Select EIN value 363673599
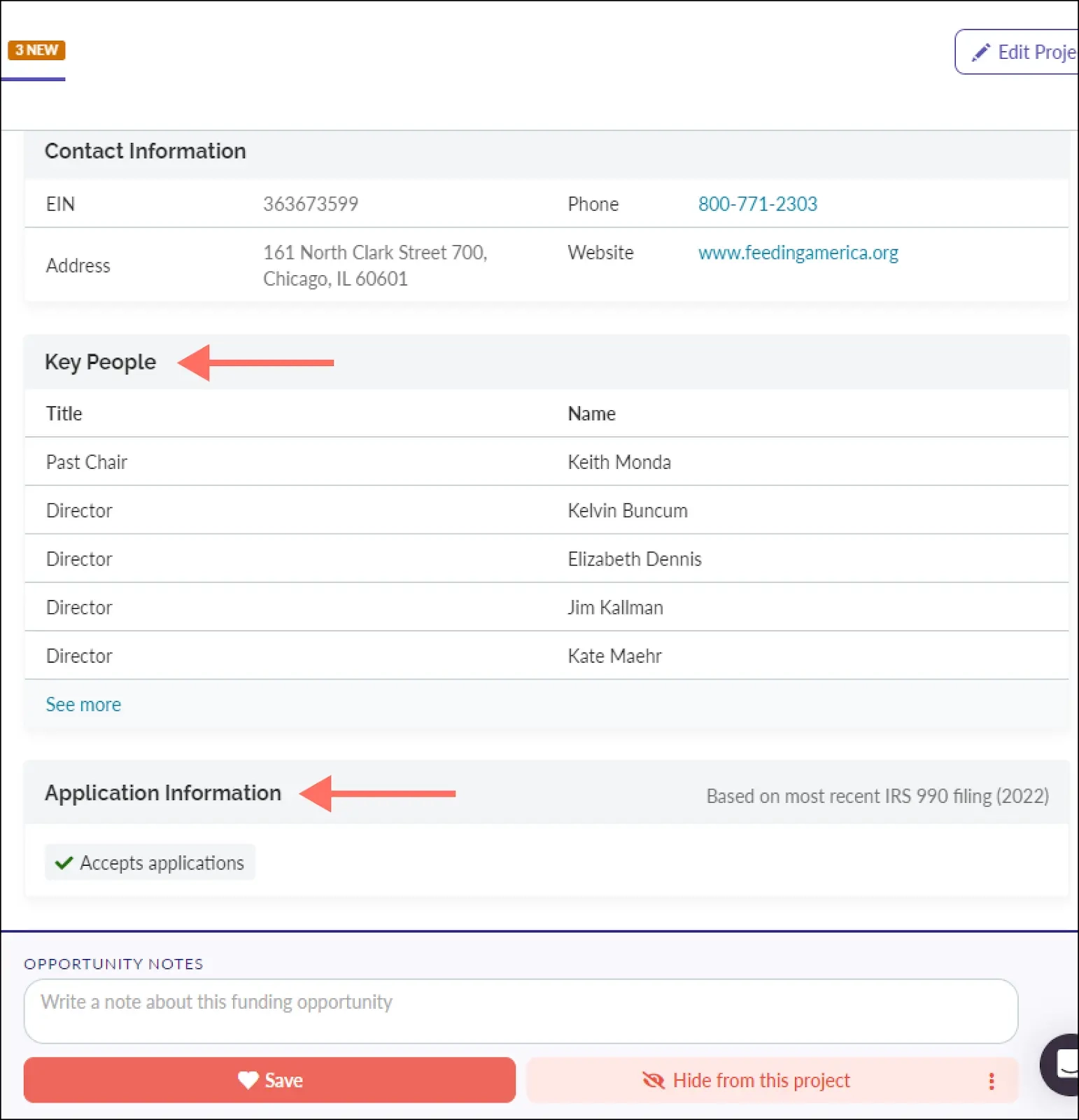The width and height of the screenshot is (1079, 1120). click(311, 204)
